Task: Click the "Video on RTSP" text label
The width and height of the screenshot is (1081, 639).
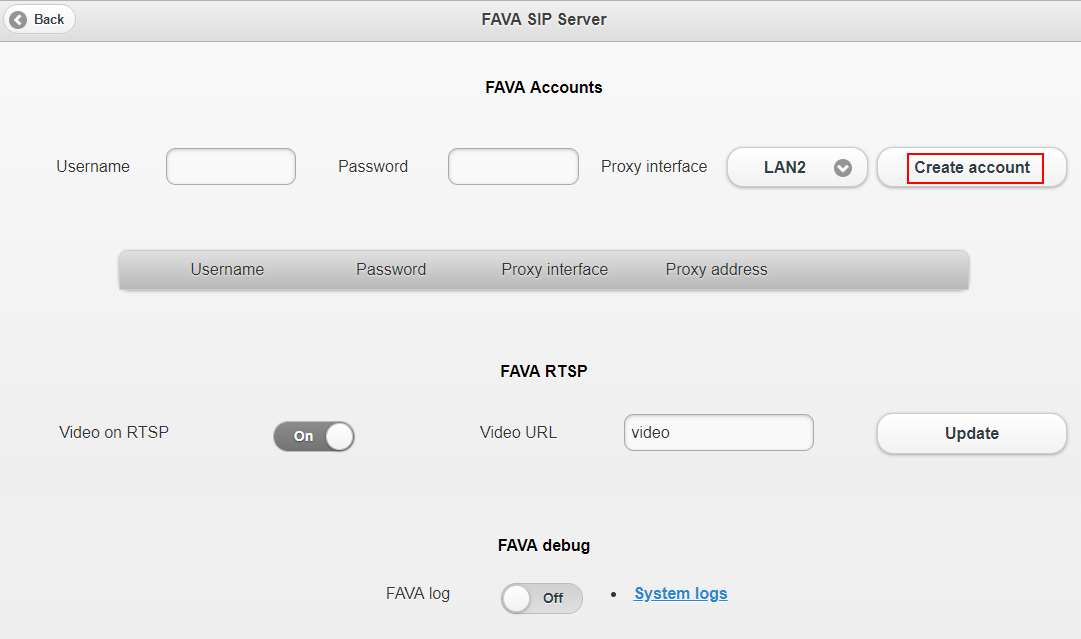Action: click(114, 432)
